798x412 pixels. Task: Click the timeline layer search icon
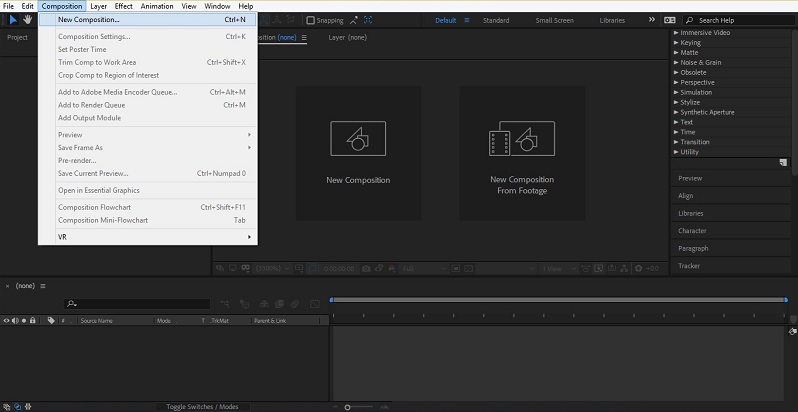point(72,304)
